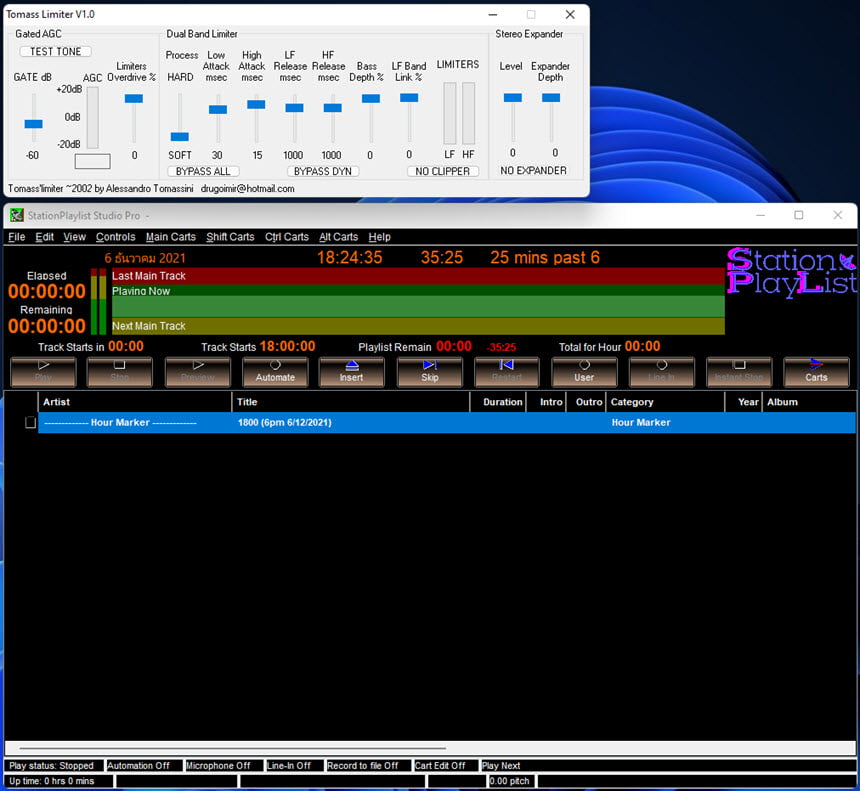Viewport: 860px width, 791px height.
Task: Click the Title column header
Action: [x=351, y=402]
